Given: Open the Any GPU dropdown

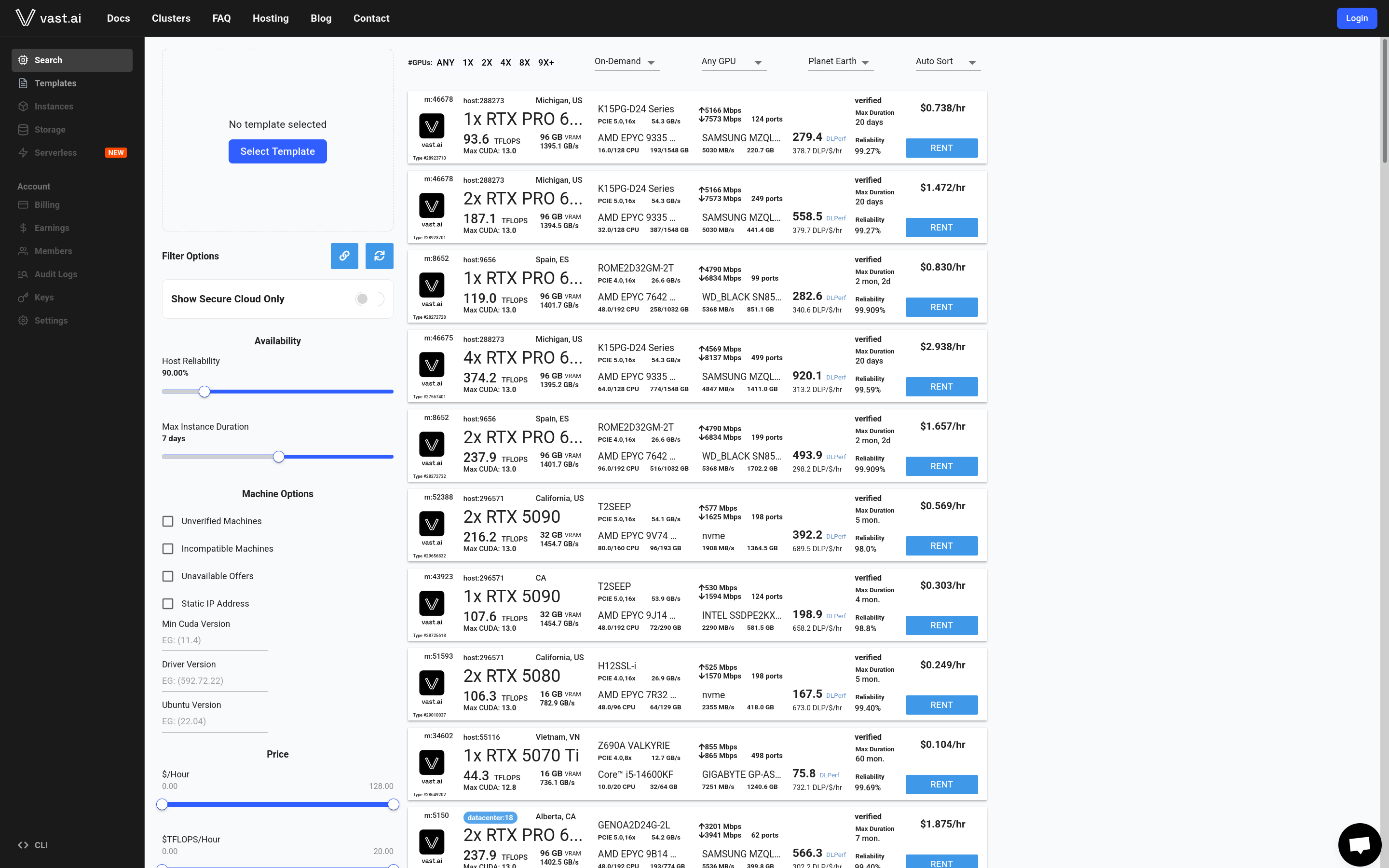Looking at the screenshot, I should pyautogui.click(x=733, y=61).
